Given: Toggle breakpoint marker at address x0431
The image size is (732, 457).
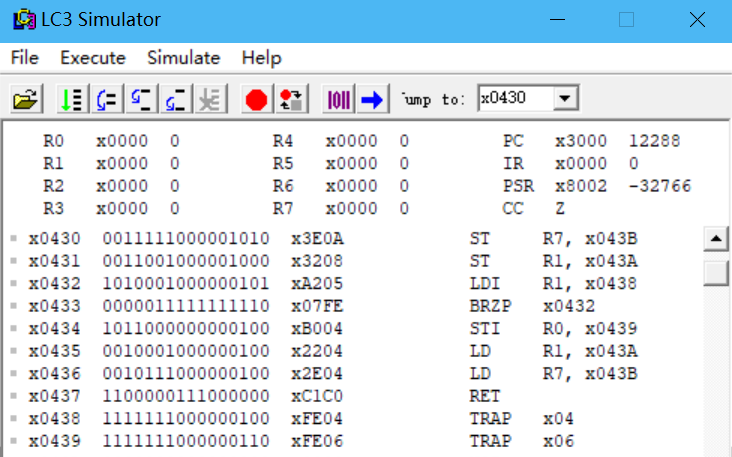Looking at the screenshot, I should pyautogui.click(x=14, y=261).
